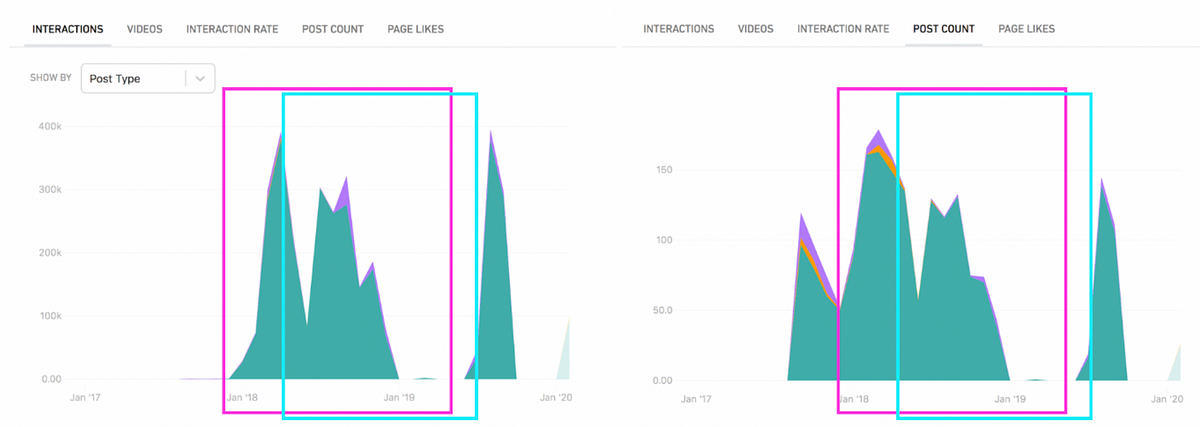The image size is (1200, 427).
Task: Click the chevron arrow of Show By dropdown
Action: click(x=201, y=78)
